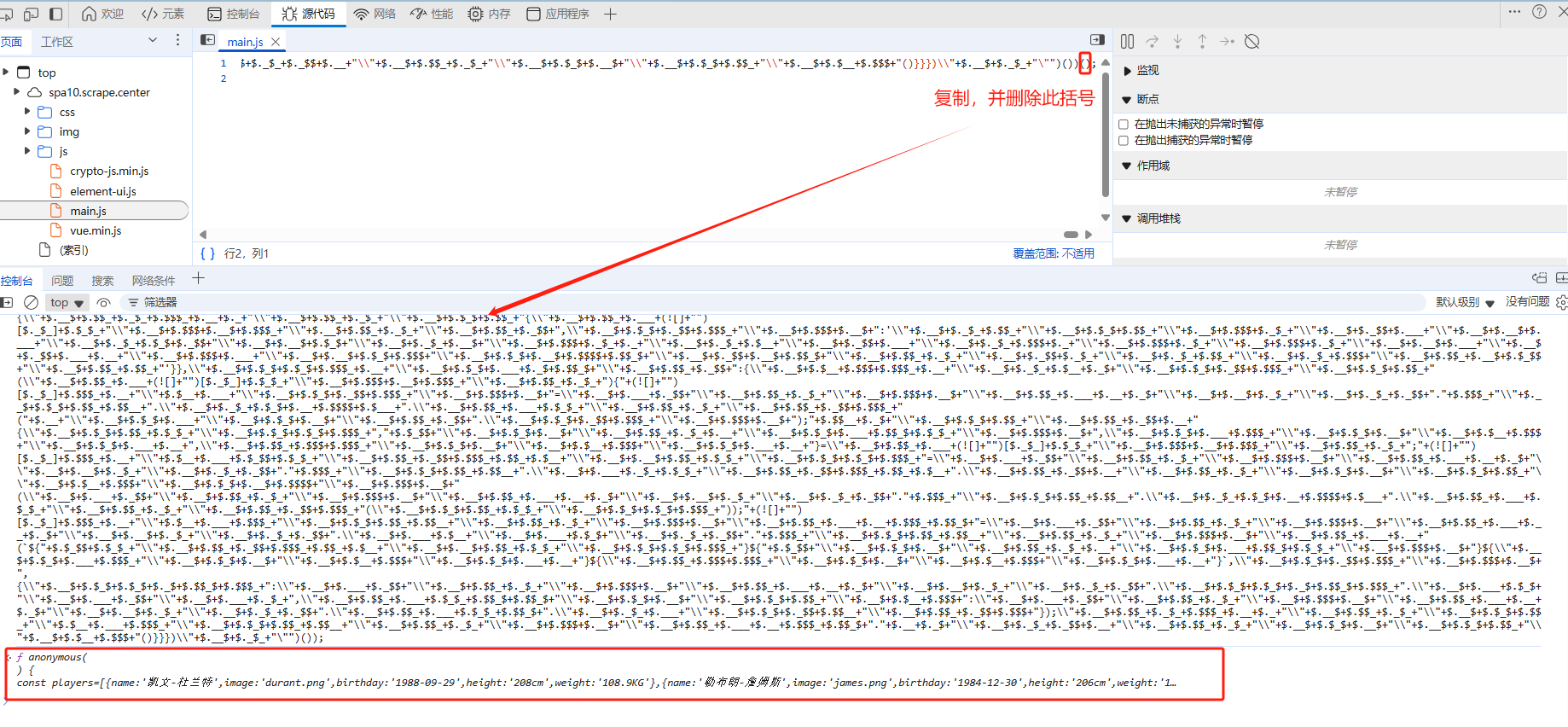The height and width of the screenshot is (727, 1568).
Task: Open the 问题 drawer tab
Action: click(x=62, y=281)
